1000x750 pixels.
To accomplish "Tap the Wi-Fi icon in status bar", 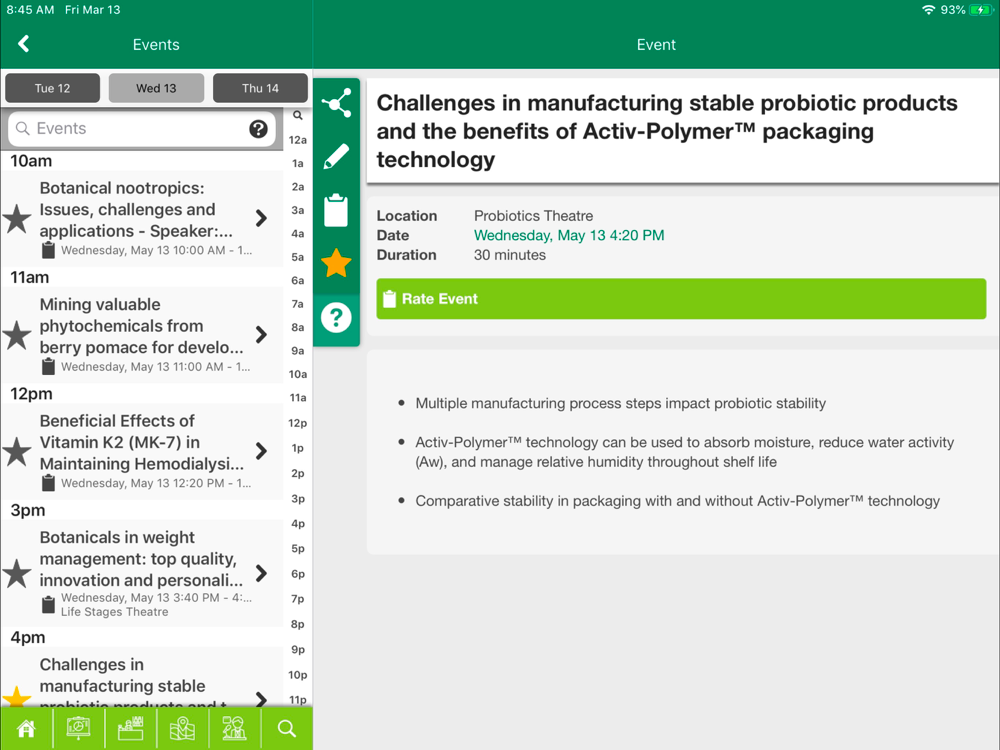I will pyautogui.click(x=929, y=10).
